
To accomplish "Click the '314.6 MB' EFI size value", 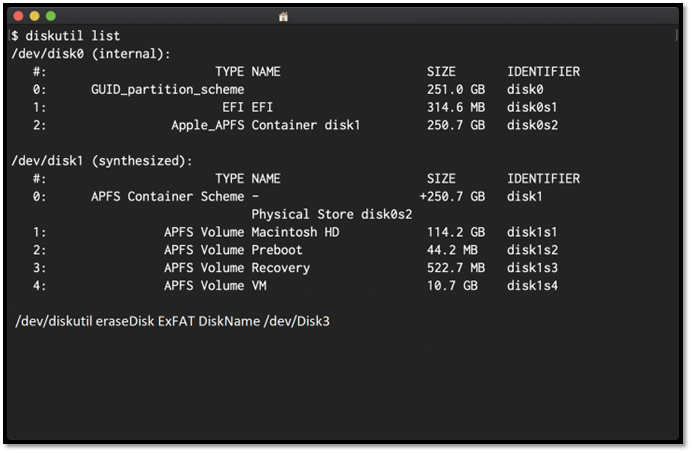I will point(456,108).
